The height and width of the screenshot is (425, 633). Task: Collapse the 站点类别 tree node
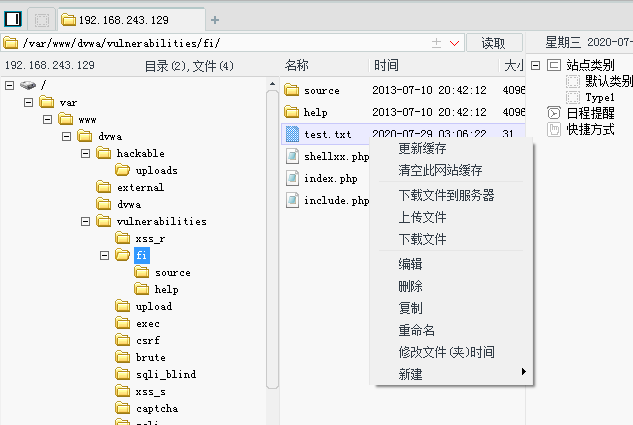pyautogui.click(x=535, y=65)
